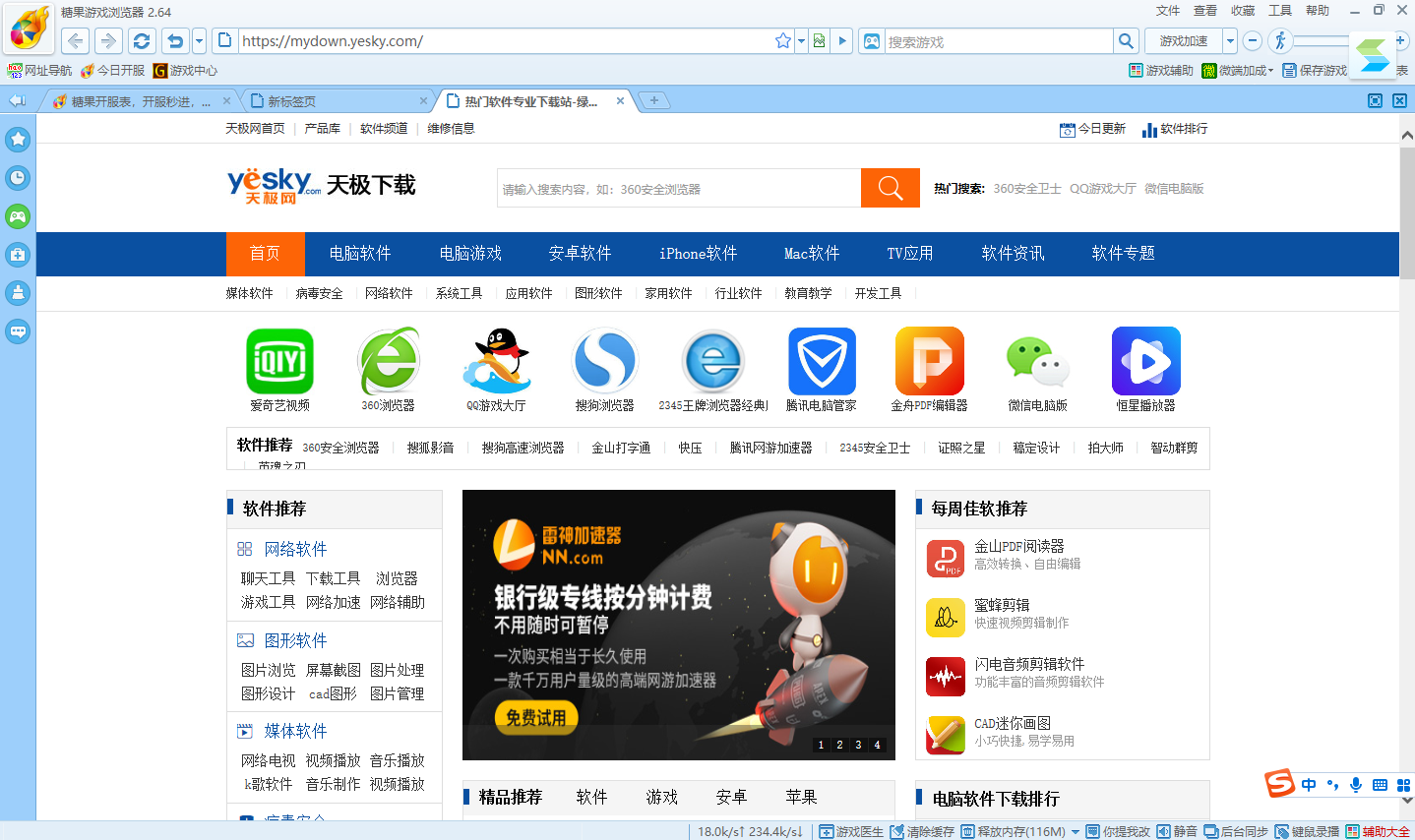Click the orange search magnifier button
The width and height of the screenshot is (1415, 840).
(x=891, y=188)
